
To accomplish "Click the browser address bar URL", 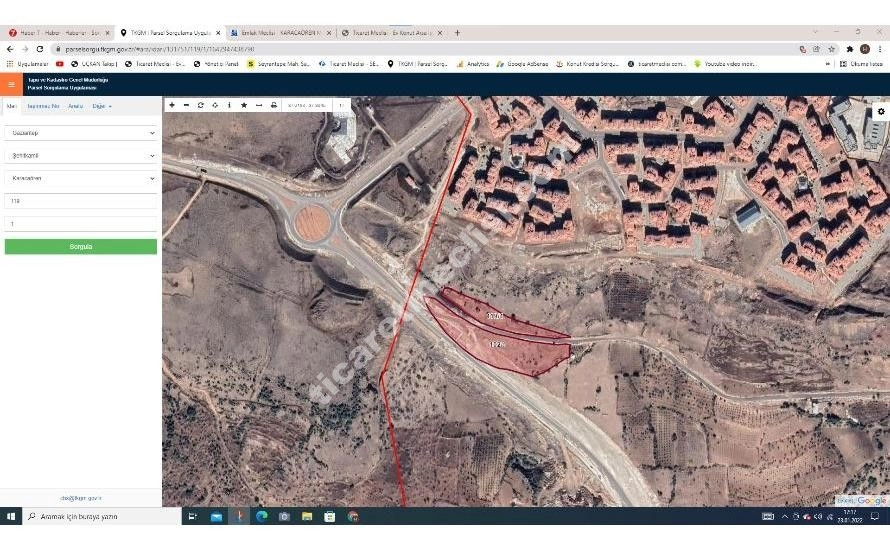I will pos(159,49).
